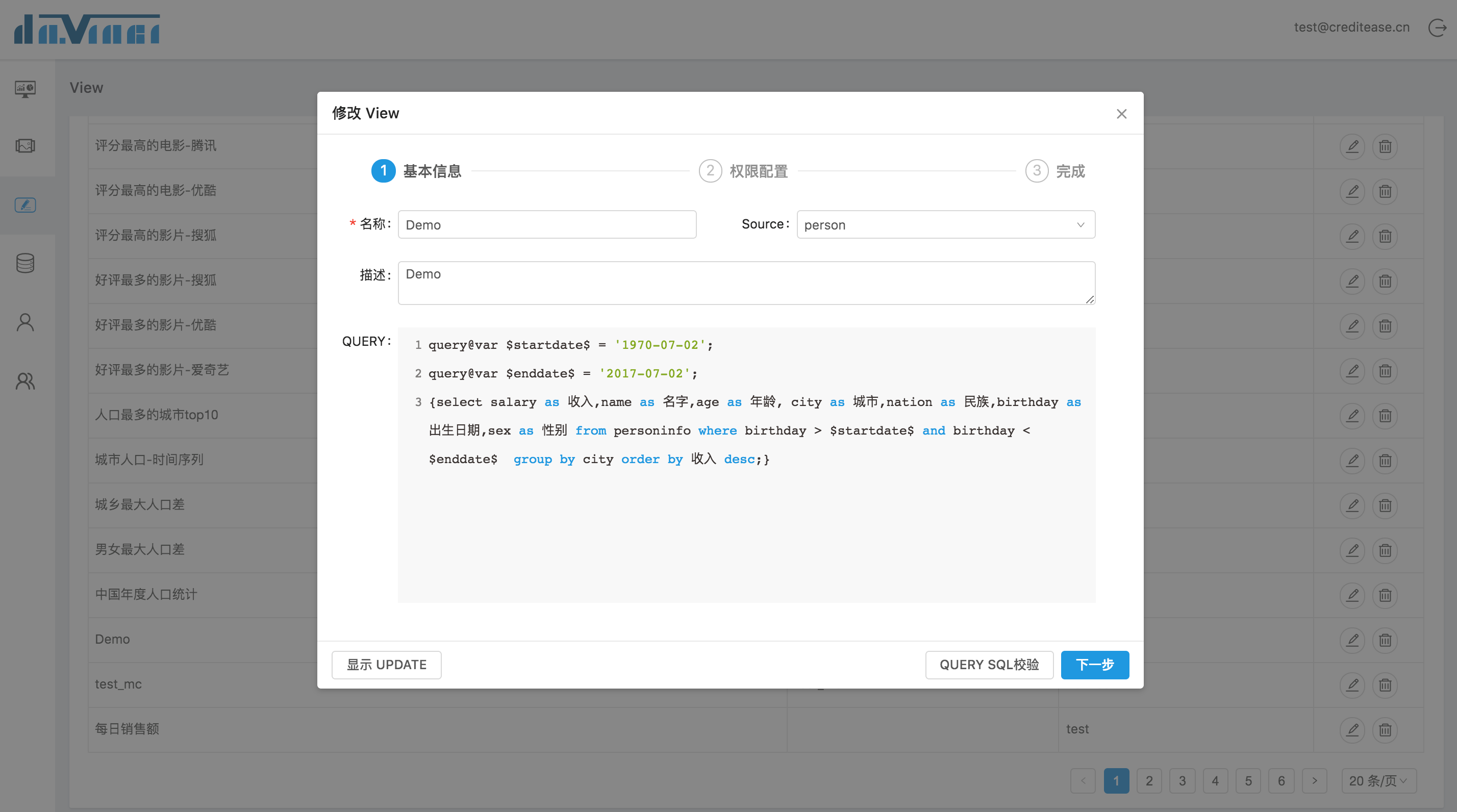Click the QUERY SQL校验 button
This screenshot has height=812, width=1457.
(x=989, y=665)
